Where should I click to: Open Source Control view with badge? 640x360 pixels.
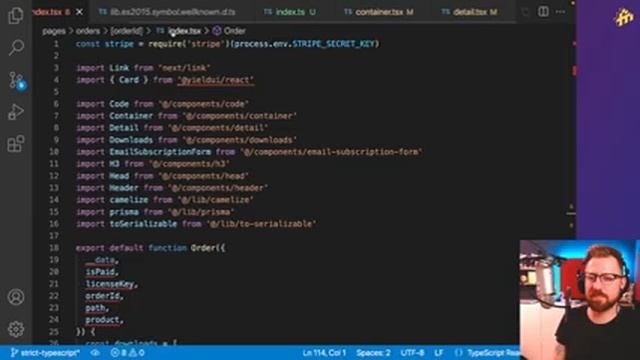pyautogui.click(x=16, y=80)
